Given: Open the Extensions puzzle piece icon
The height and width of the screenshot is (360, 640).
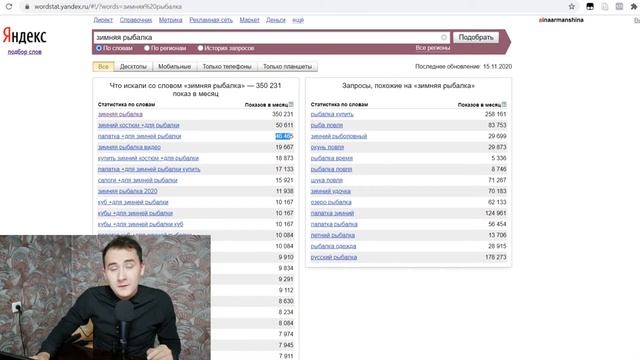Looking at the screenshot, I should (x=634, y=7).
